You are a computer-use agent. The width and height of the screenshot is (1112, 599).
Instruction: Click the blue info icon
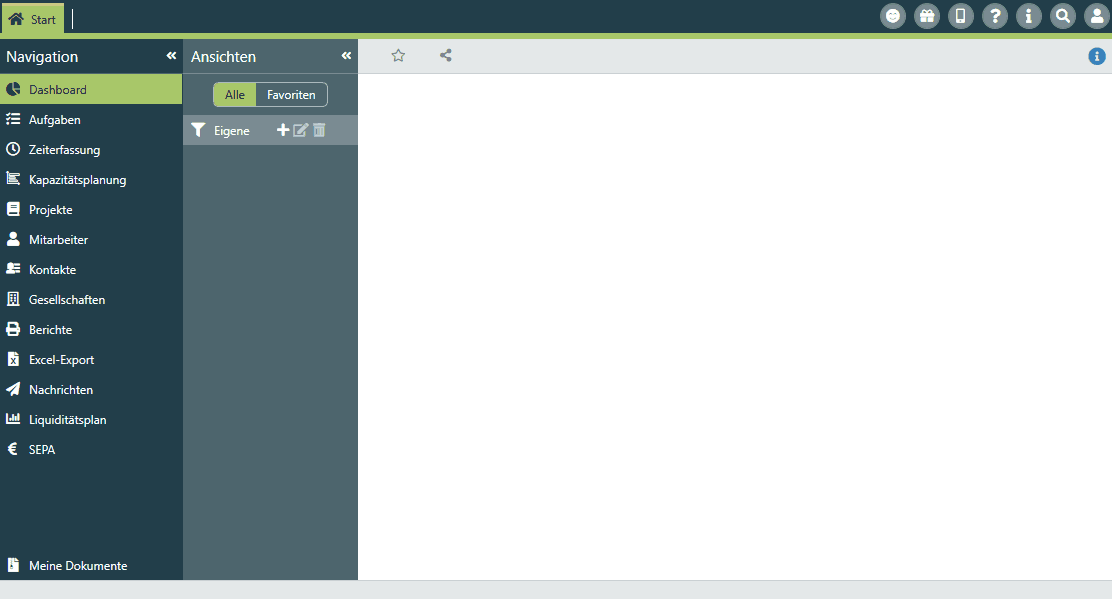1097,57
